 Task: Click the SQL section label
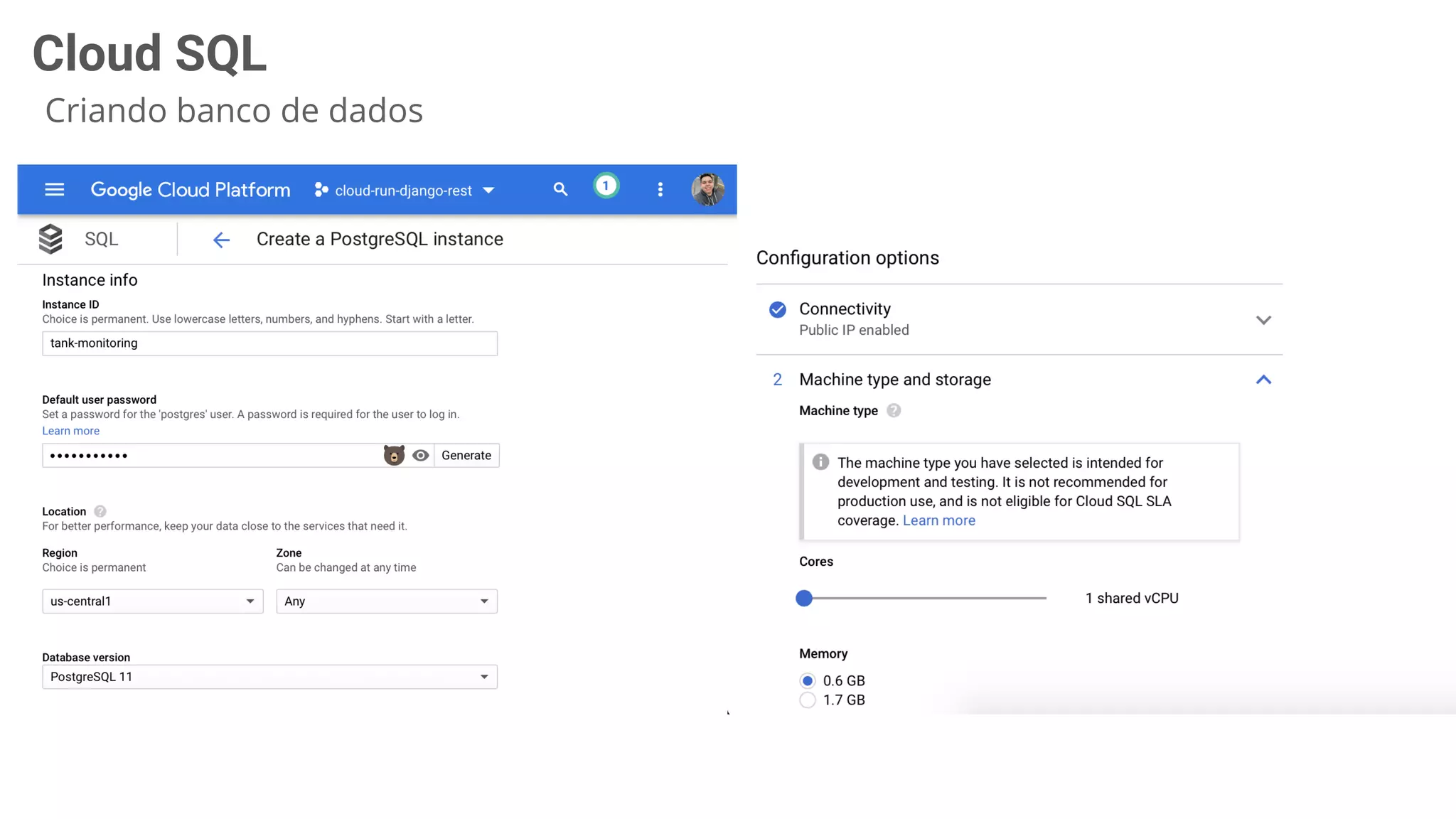102,239
